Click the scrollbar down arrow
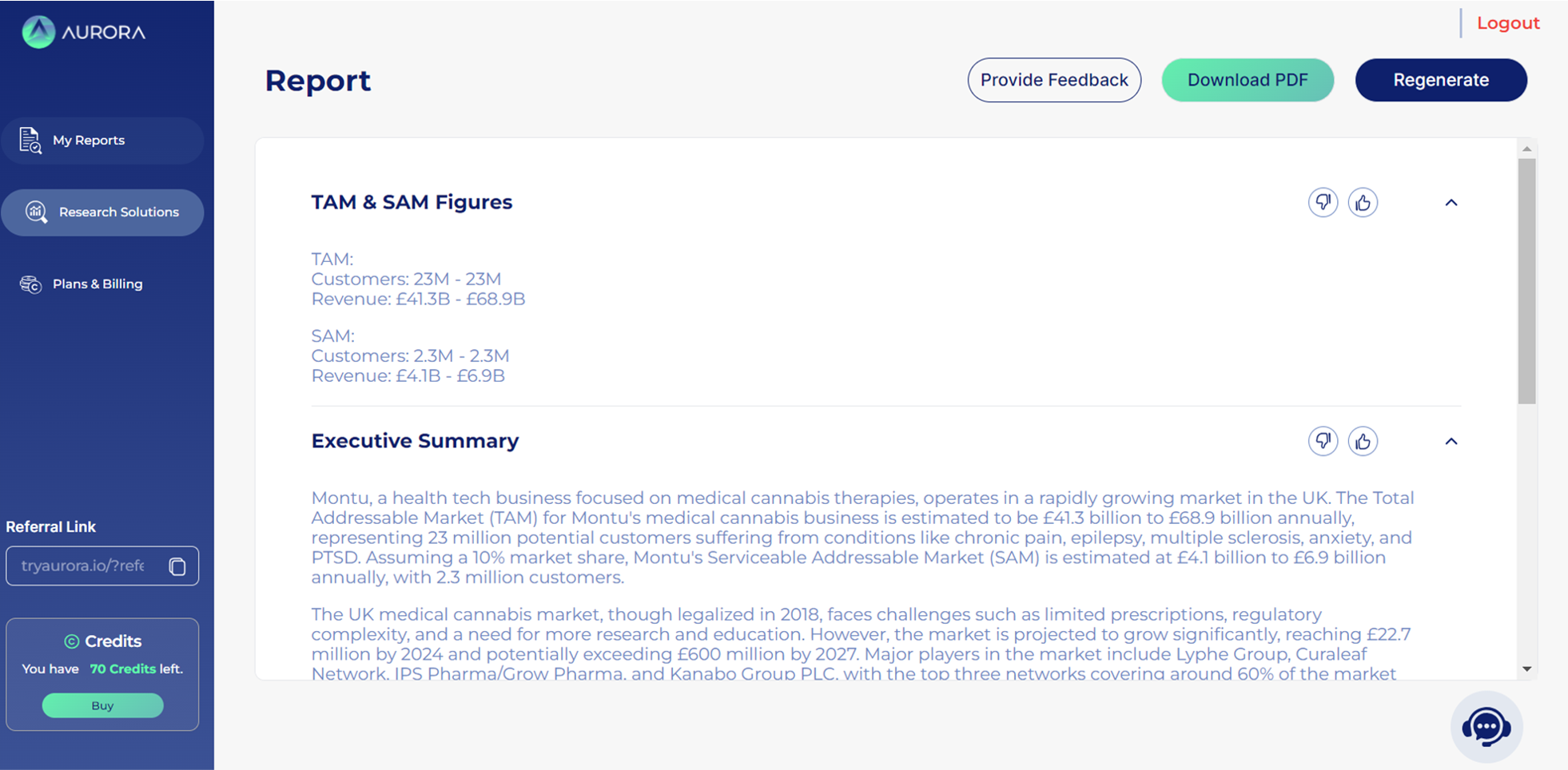 [1527, 669]
